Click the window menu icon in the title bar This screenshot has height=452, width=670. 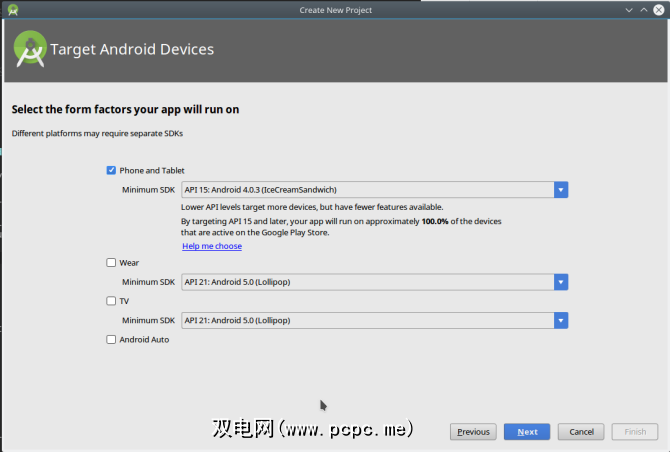point(11,10)
